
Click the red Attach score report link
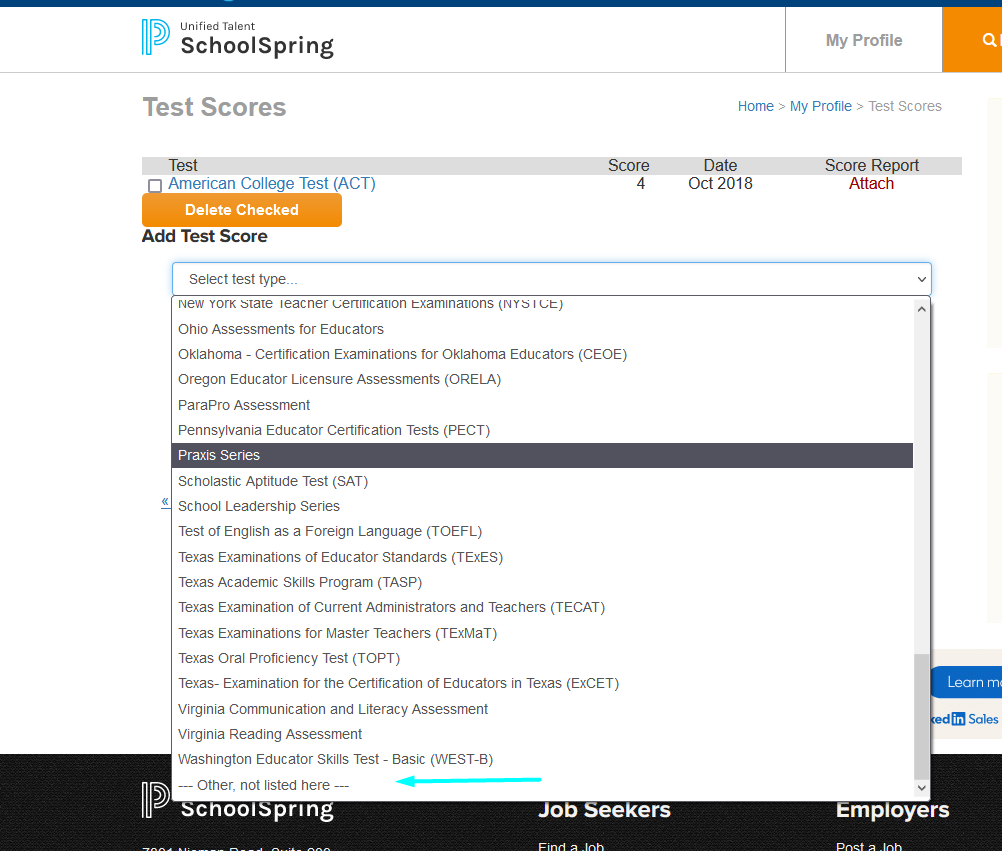[x=871, y=184]
